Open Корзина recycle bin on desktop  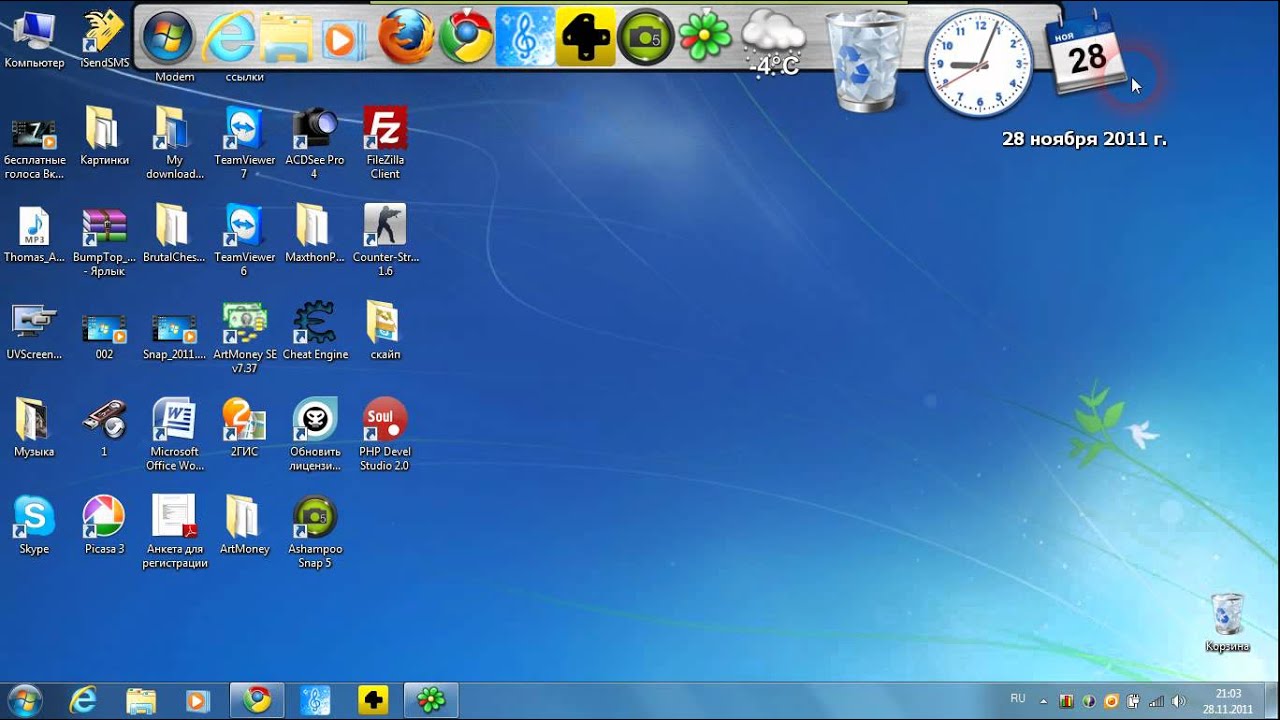click(x=1227, y=622)
